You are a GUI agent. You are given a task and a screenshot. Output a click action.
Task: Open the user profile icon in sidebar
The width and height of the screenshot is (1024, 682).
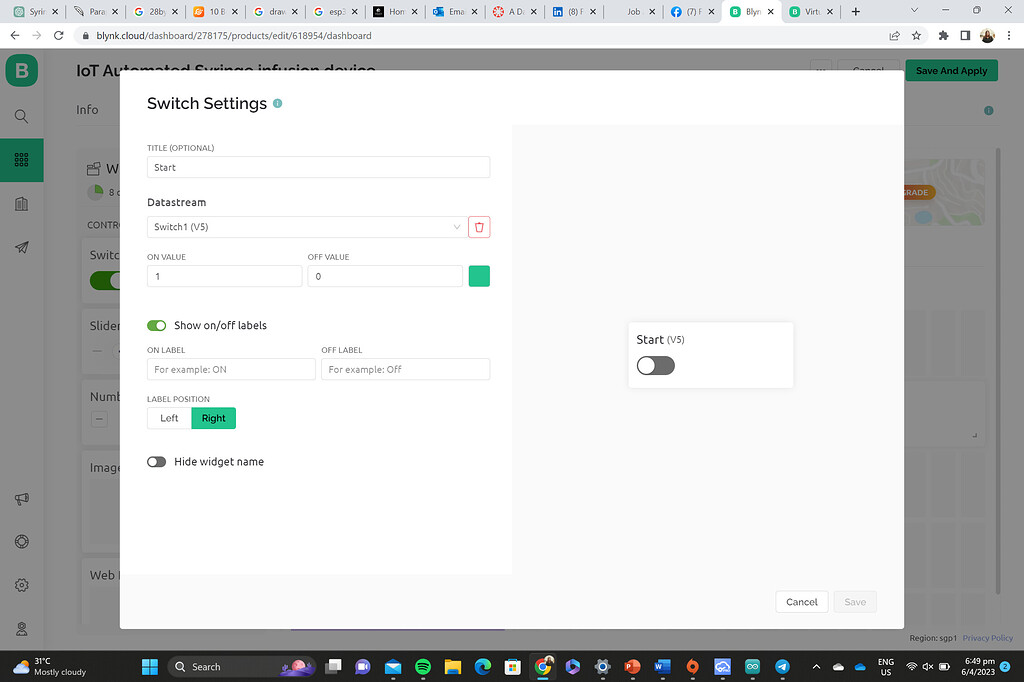[x=22, y=629]
